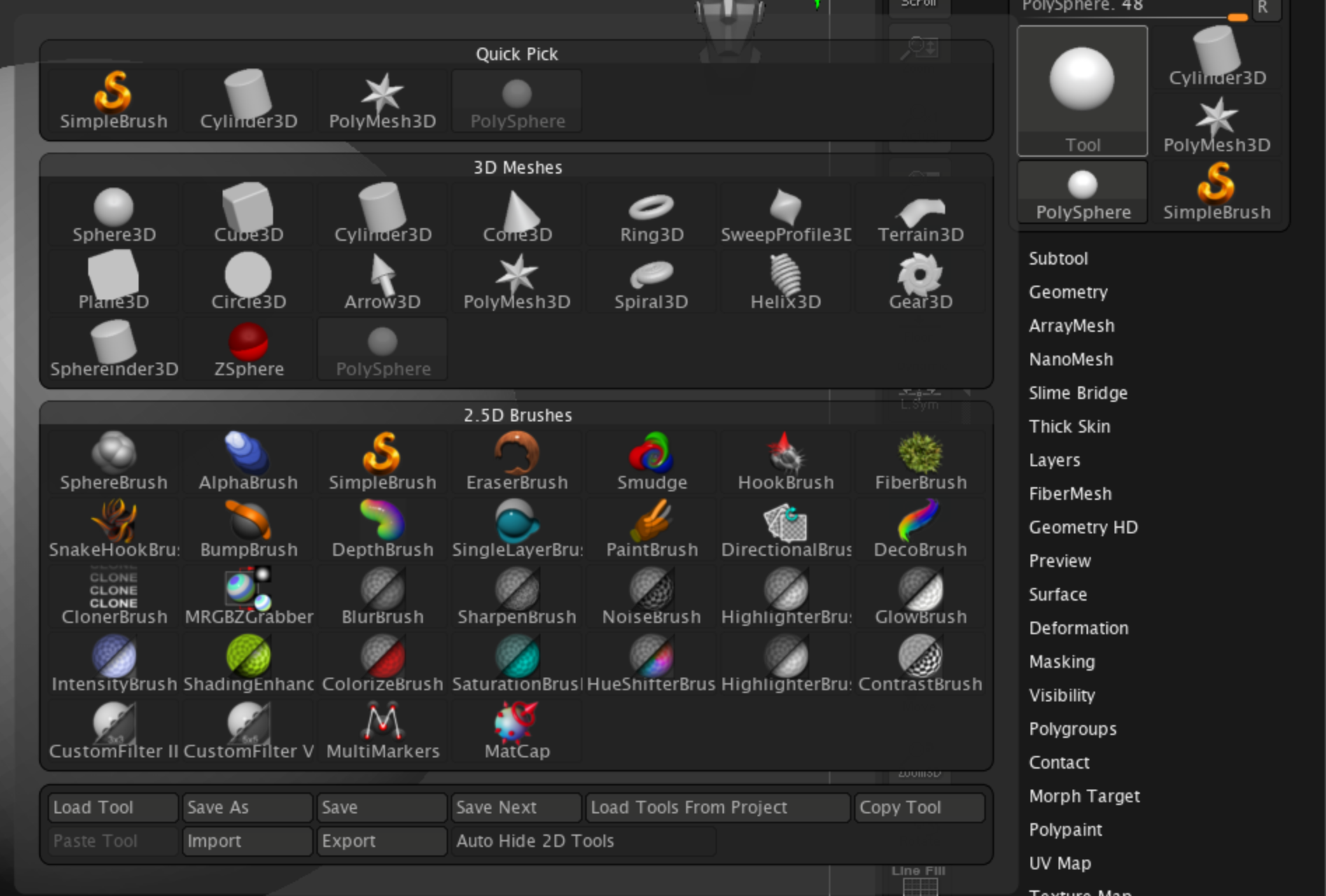Choose the GlowBrush tool

tap(921, 596)
